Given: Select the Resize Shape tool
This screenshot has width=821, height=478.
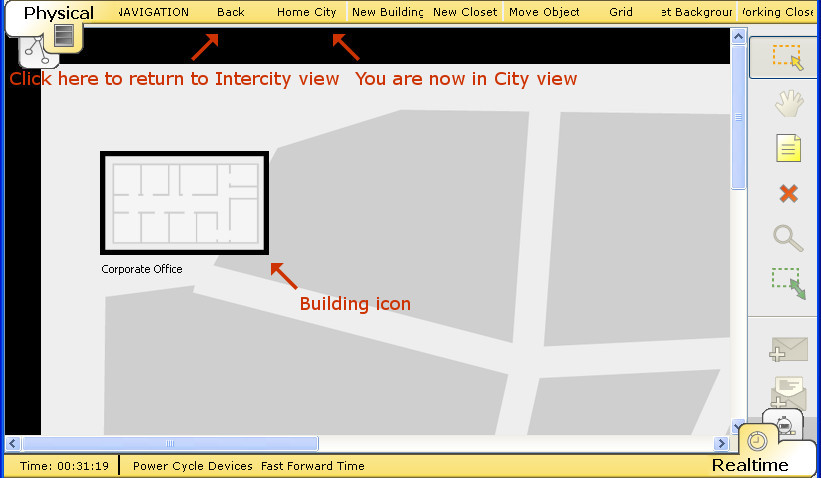Looking at the screenshot, I should click(x=787, y=283).
